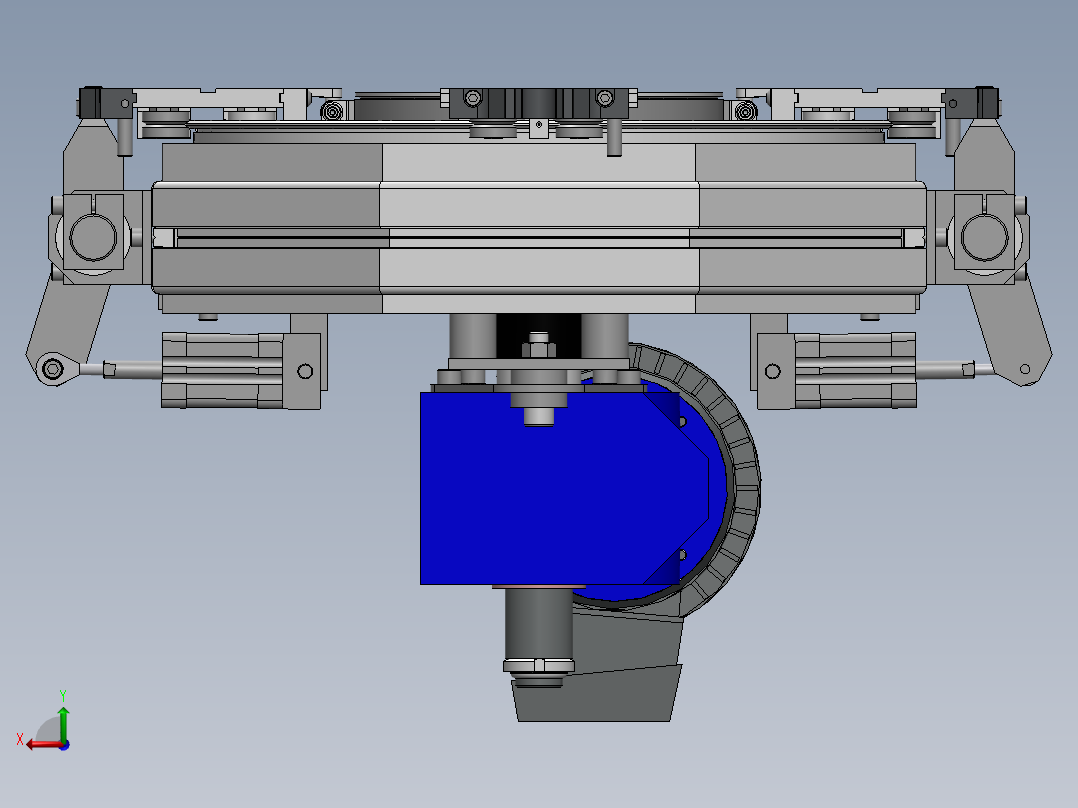Select the black bracket at top center
The image size is (1078, 808).
(538, 103)
